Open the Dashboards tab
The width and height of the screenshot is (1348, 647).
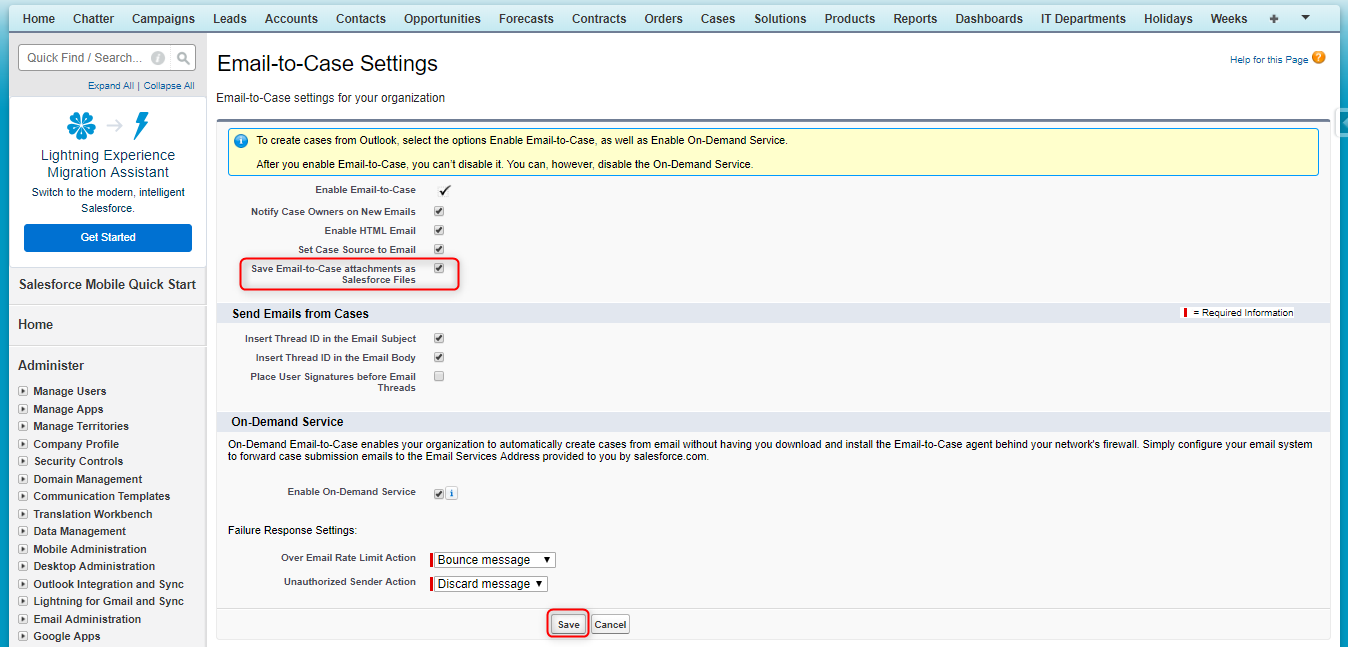(989, 18)
